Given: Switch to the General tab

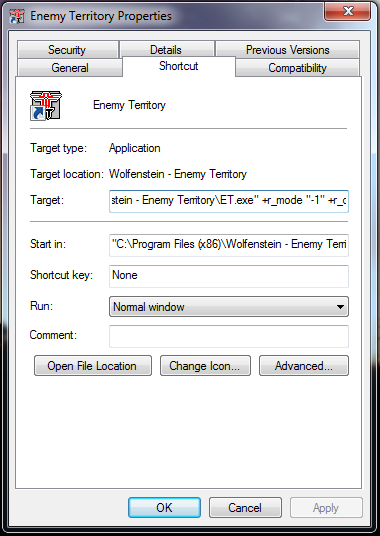Looking at the screenshot, I should point(70,68).
